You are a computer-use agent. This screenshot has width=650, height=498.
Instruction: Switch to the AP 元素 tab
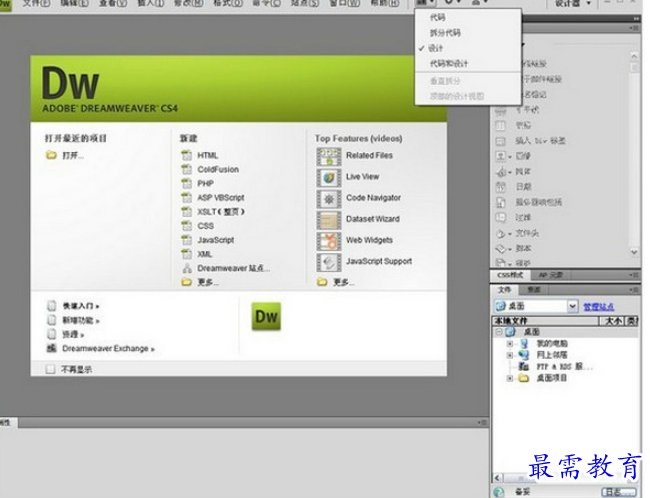coord(551,275)
